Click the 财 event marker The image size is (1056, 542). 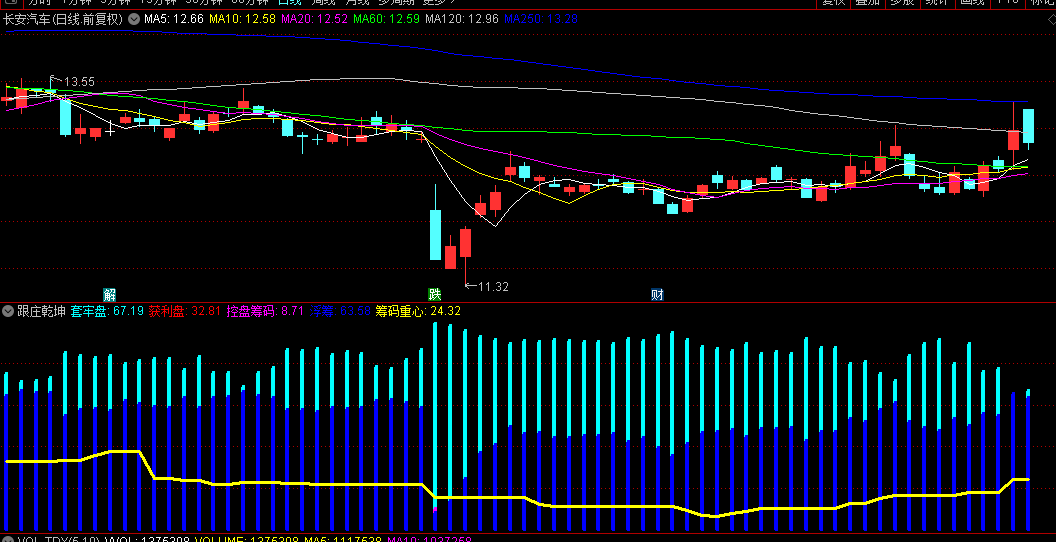(x=657, y=294)
